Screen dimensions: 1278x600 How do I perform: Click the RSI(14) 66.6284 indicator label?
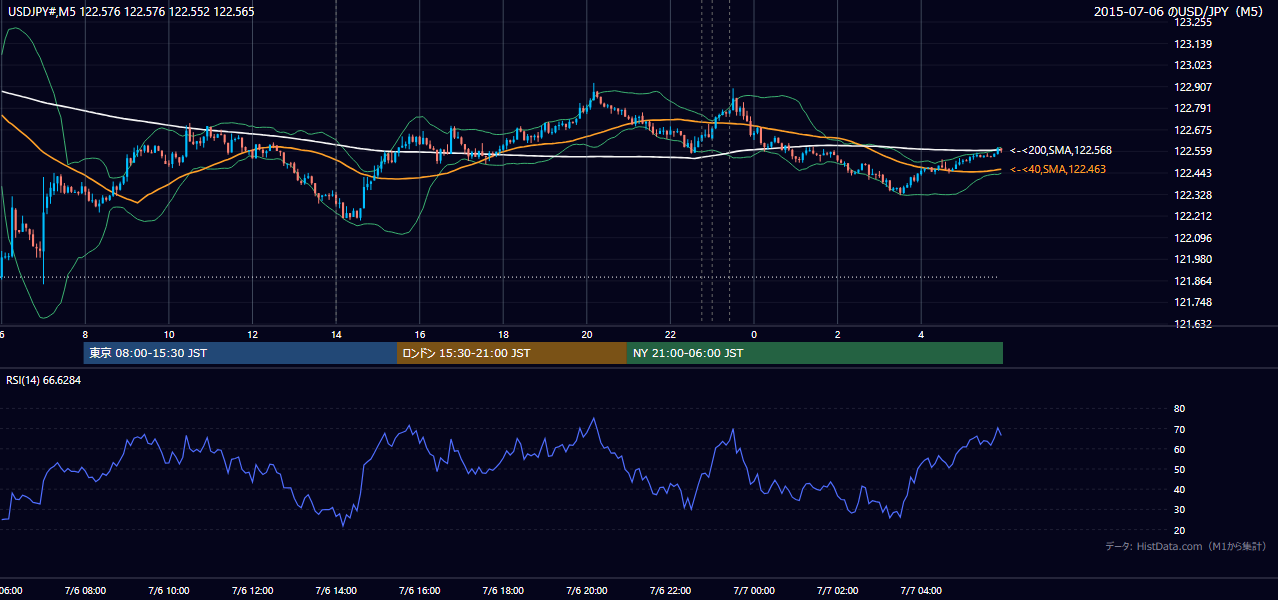(x=44, y=380)
